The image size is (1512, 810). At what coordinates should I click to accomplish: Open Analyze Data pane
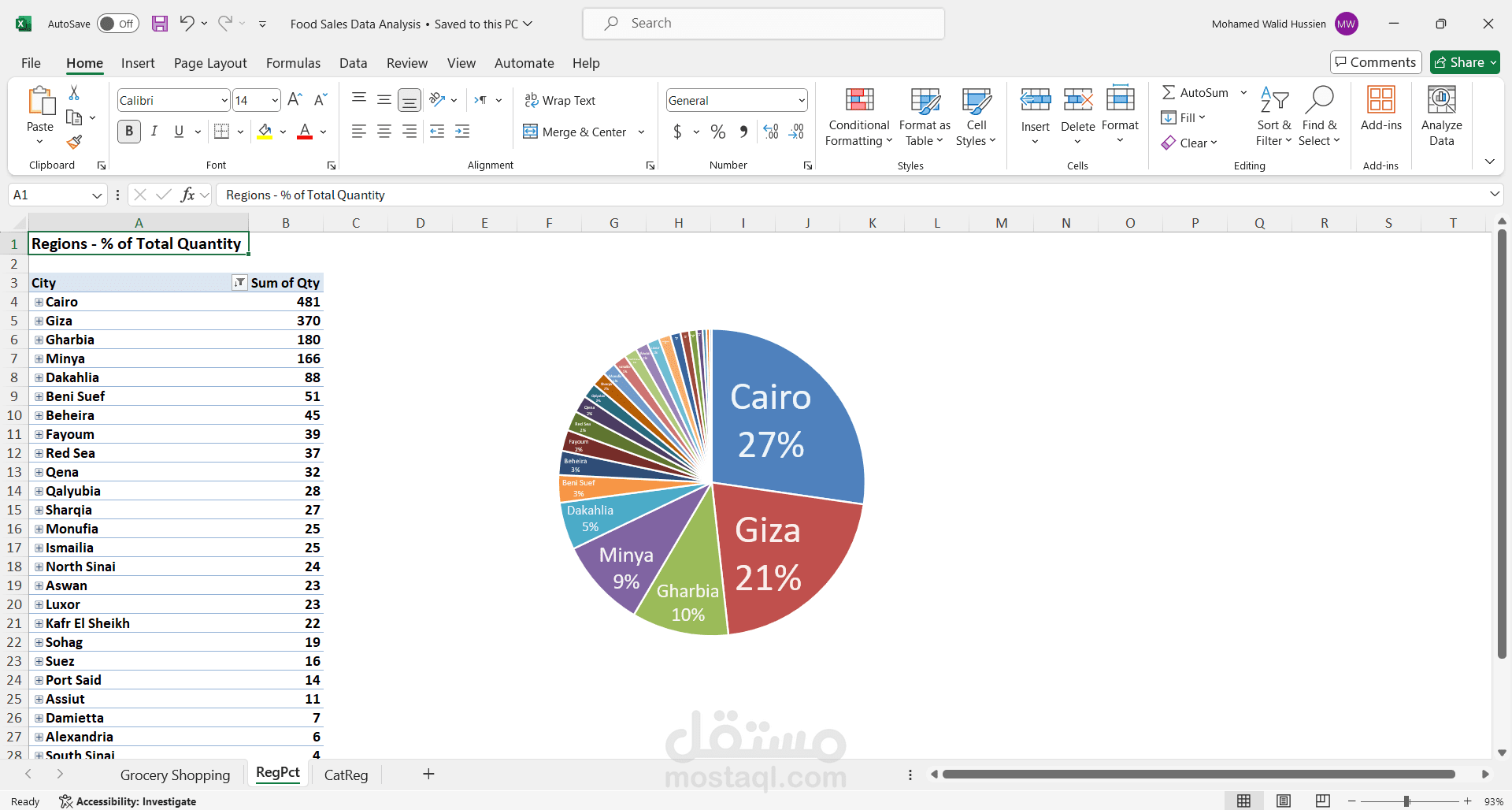1441,116
